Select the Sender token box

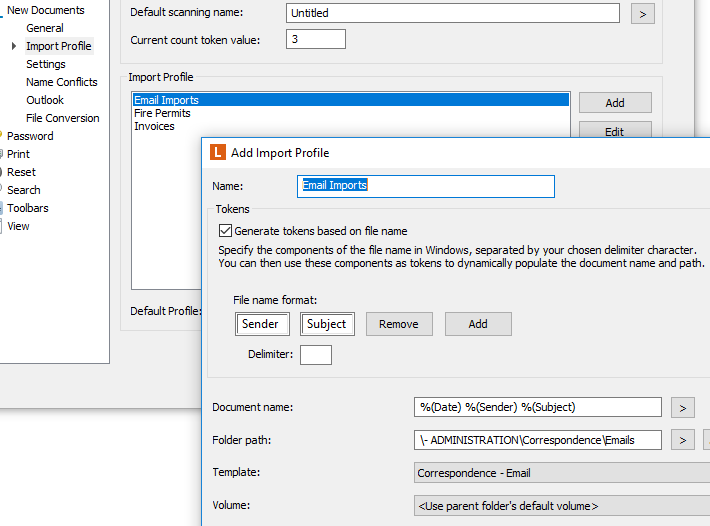pos(264,324)
